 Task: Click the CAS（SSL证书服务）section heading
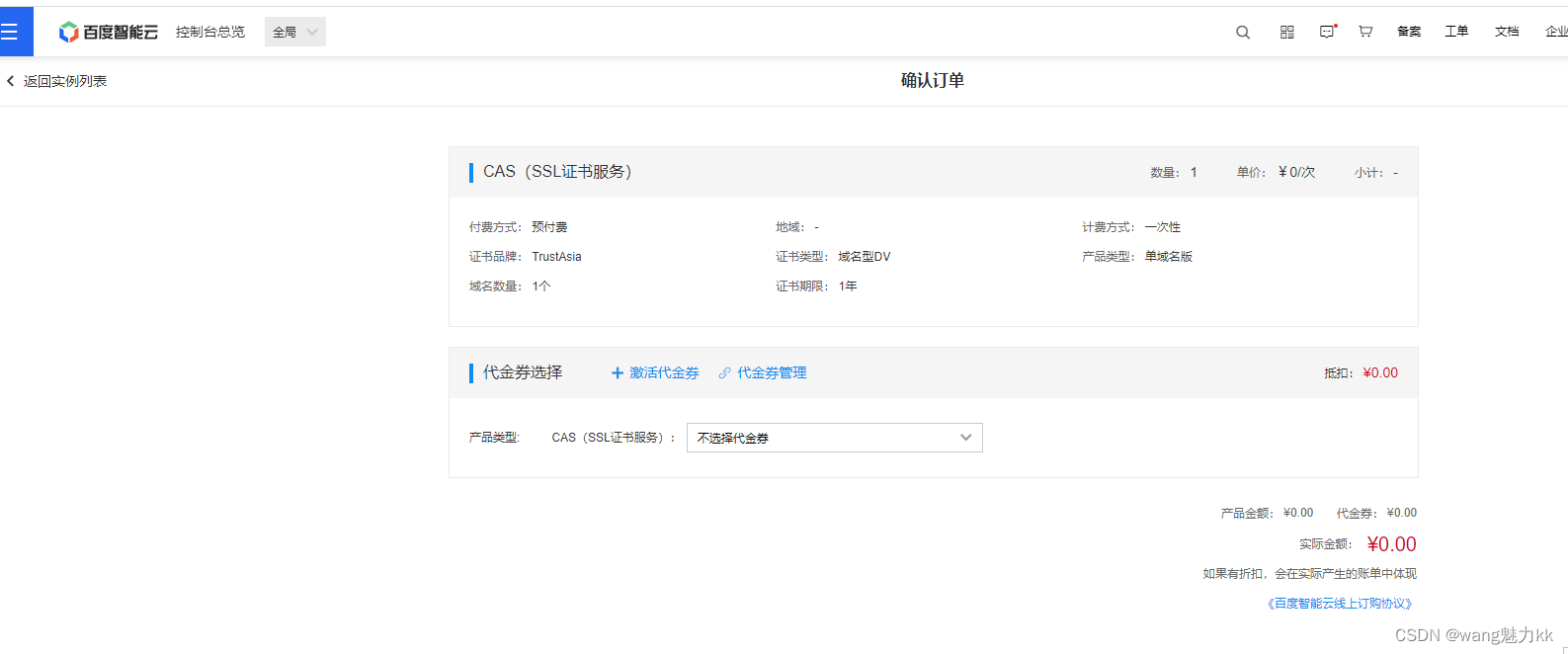click(x=557, y=172)
